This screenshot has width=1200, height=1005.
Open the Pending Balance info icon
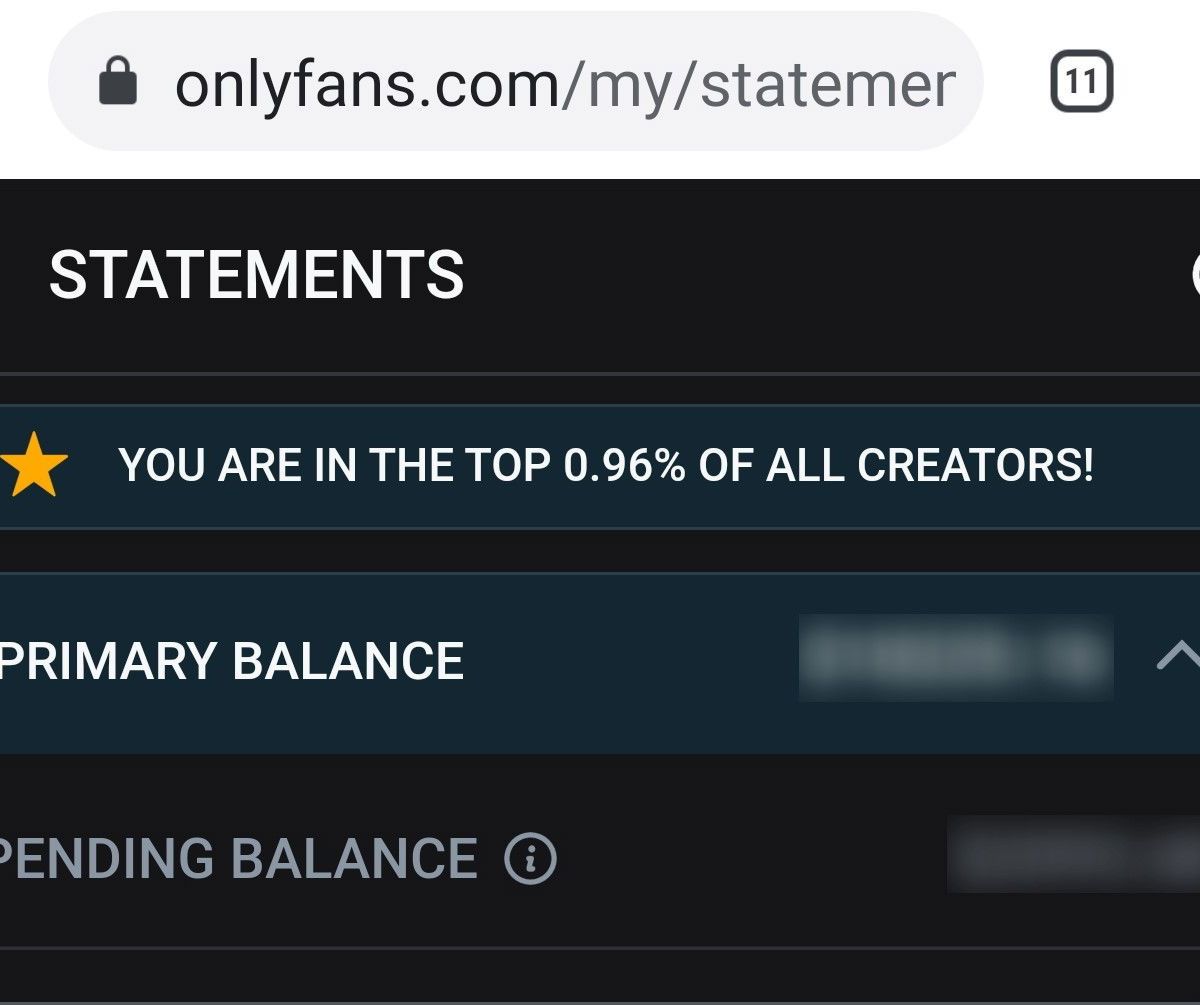pyautogui.click(x=530, y=859)
